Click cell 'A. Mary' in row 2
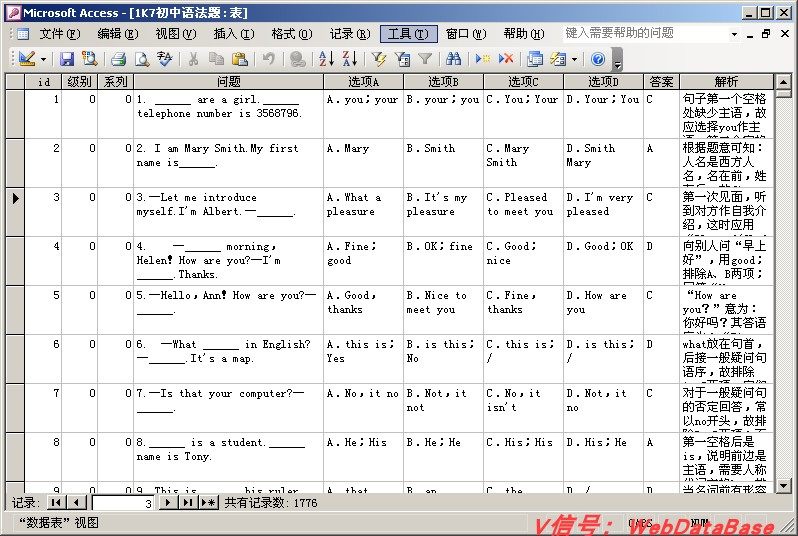Screen dimensions: 798x536 [363, 163]
